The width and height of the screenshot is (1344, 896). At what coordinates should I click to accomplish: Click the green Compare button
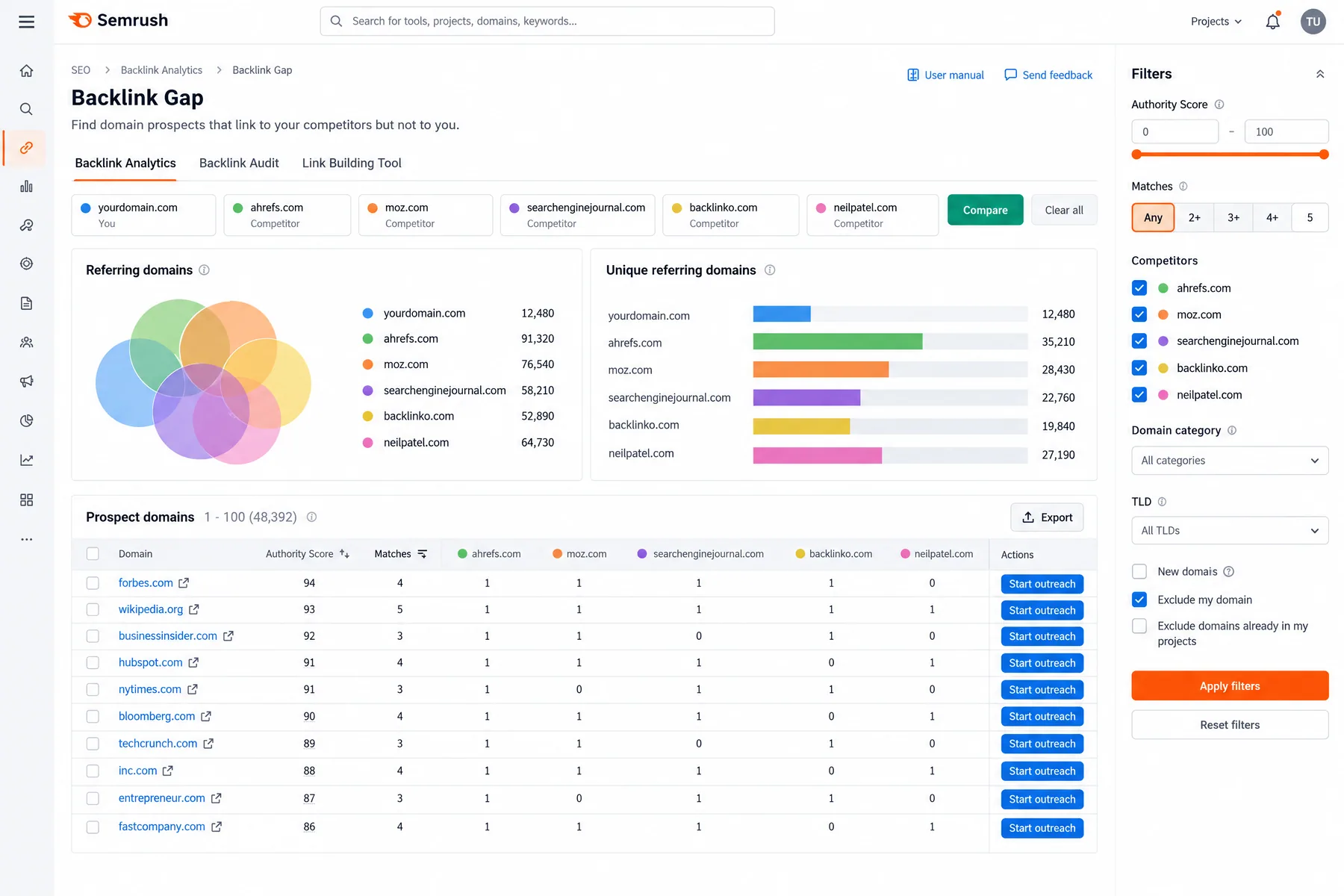[985, 211]
